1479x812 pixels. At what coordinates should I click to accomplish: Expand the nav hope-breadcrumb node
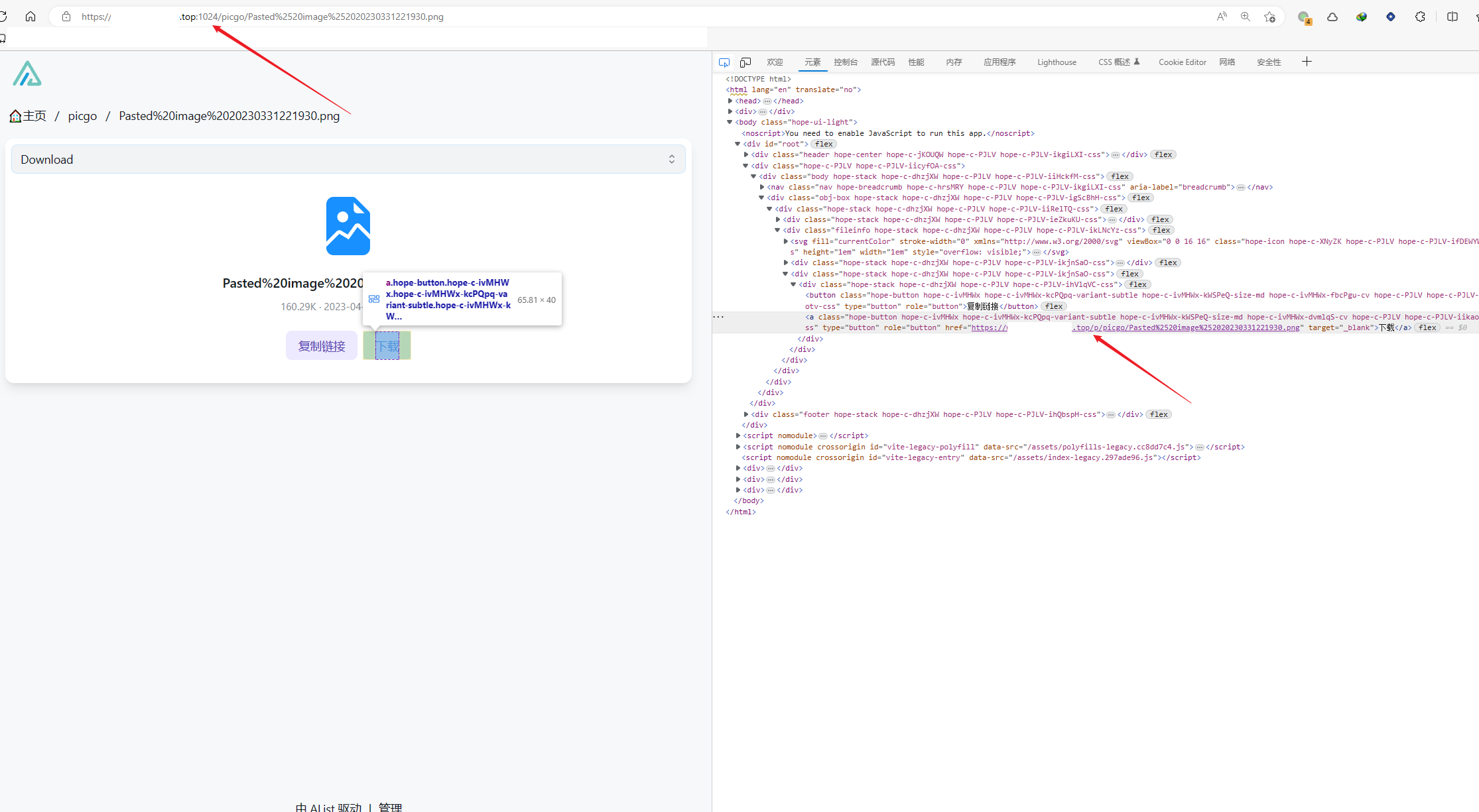[x=762, y=187]
